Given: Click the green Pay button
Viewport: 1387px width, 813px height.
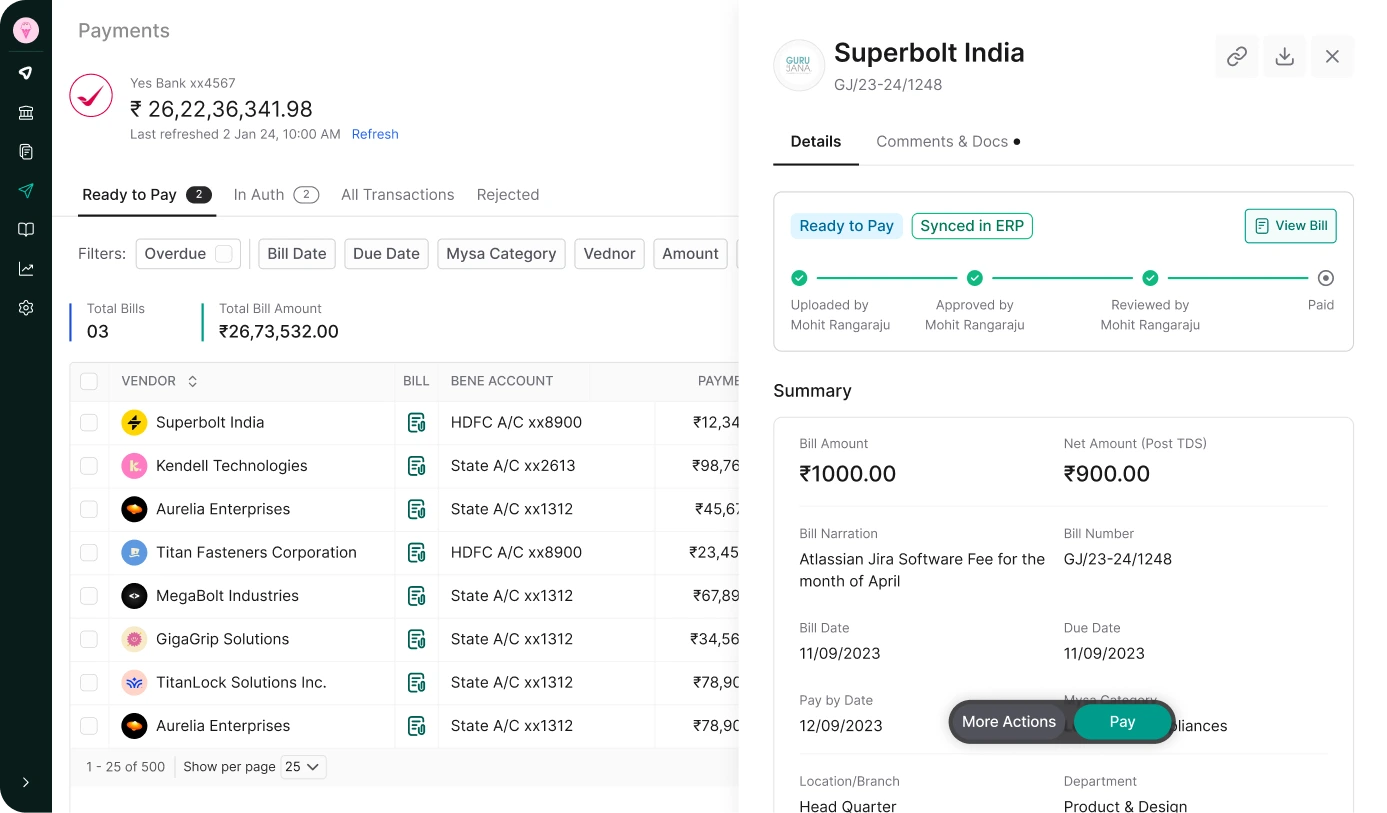Looking at the screenshot, I should click(1122, 722).
